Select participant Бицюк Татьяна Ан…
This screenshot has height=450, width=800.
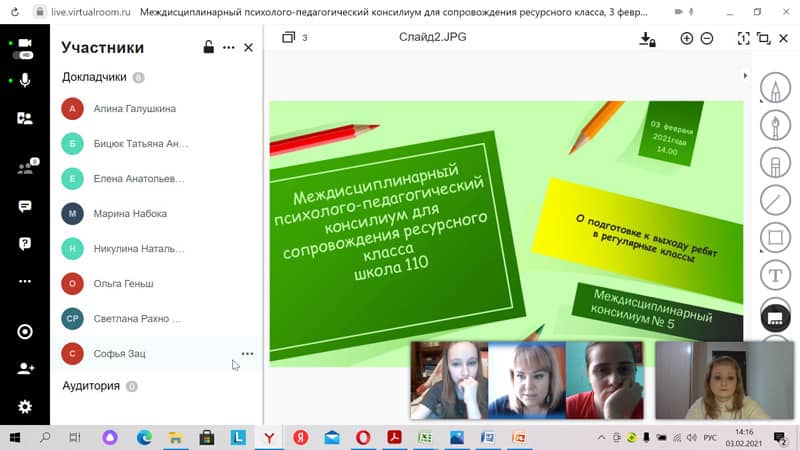coord(158,144)
